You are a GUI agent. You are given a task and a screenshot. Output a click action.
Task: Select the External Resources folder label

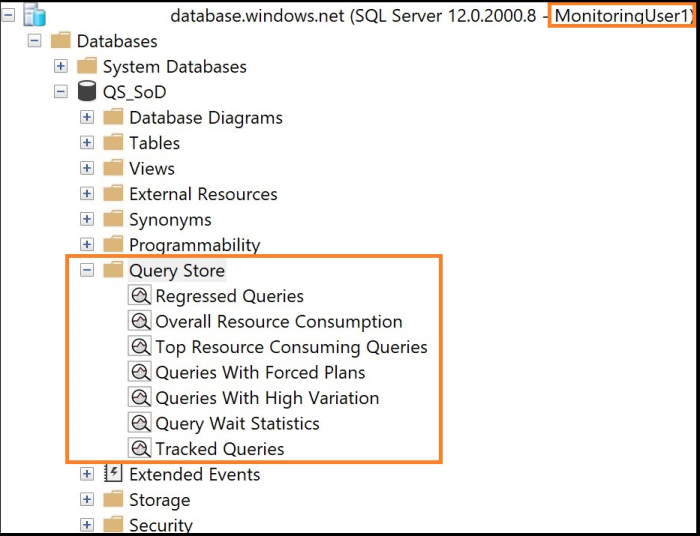pos(203,194)
